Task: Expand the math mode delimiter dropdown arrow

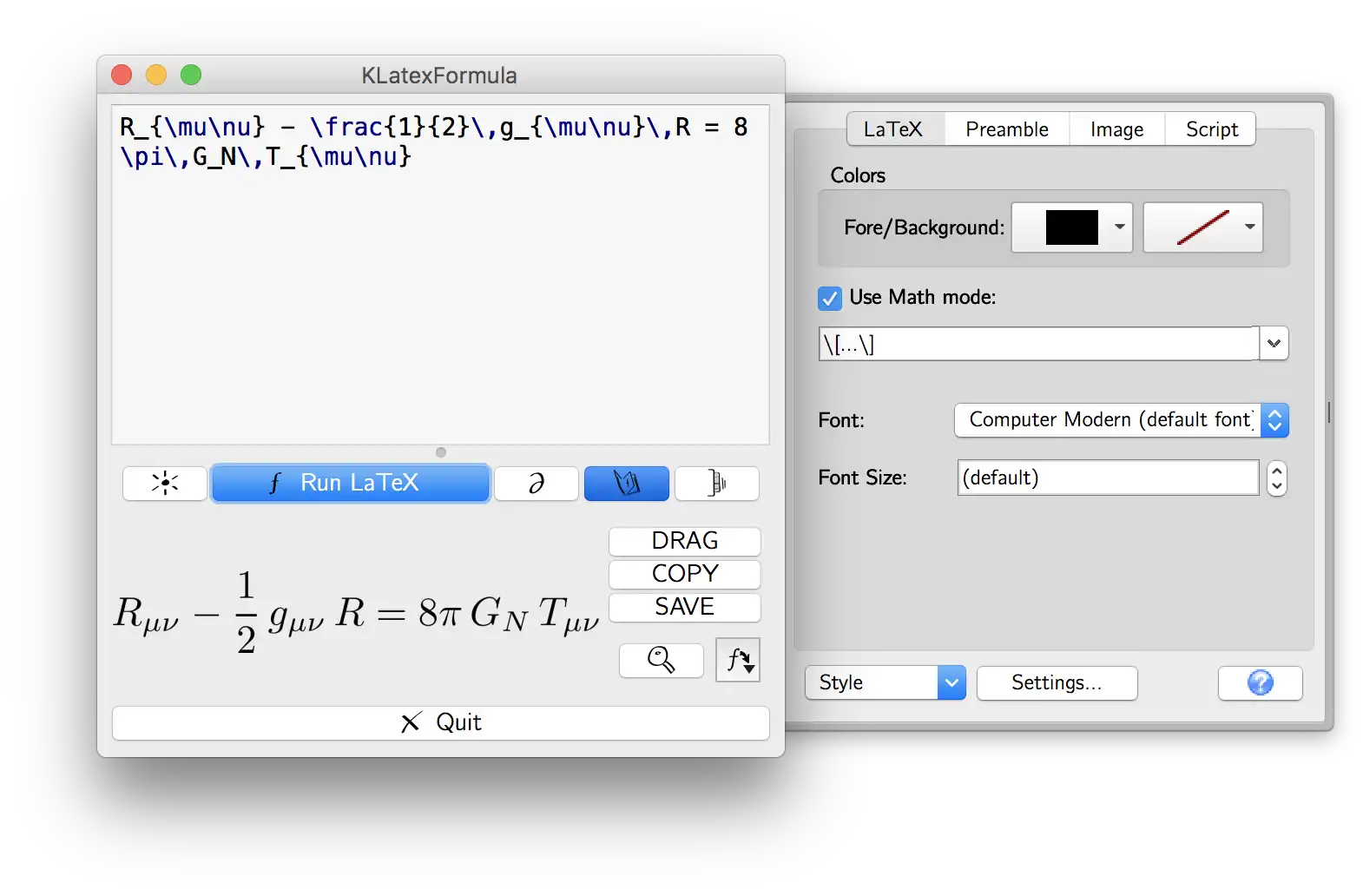Action: click(x=1274, y=344)
